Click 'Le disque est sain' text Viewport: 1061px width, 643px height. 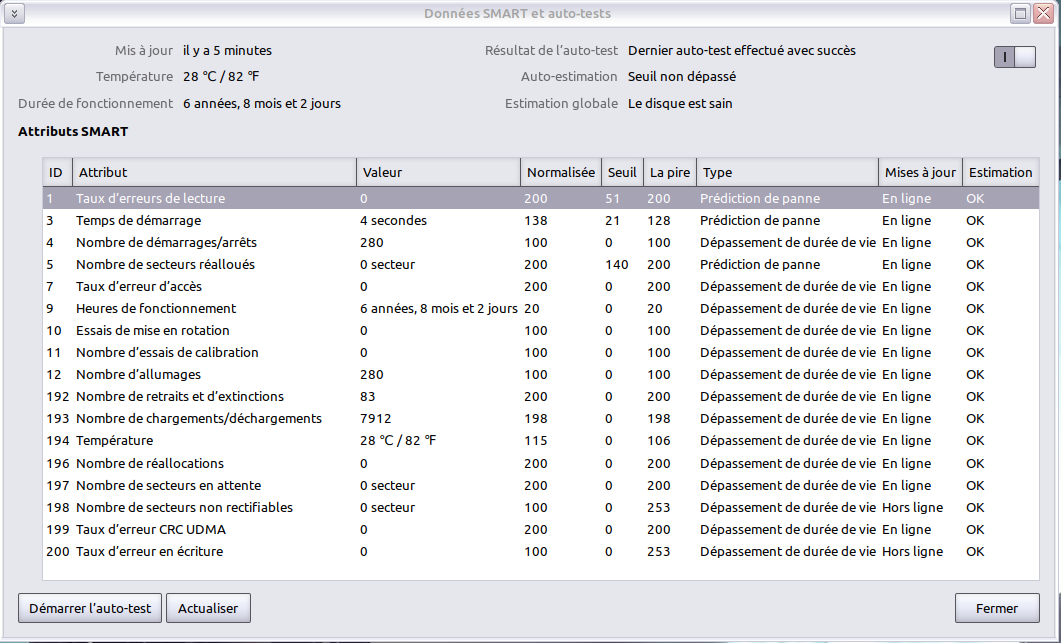[x=680, y=104]
